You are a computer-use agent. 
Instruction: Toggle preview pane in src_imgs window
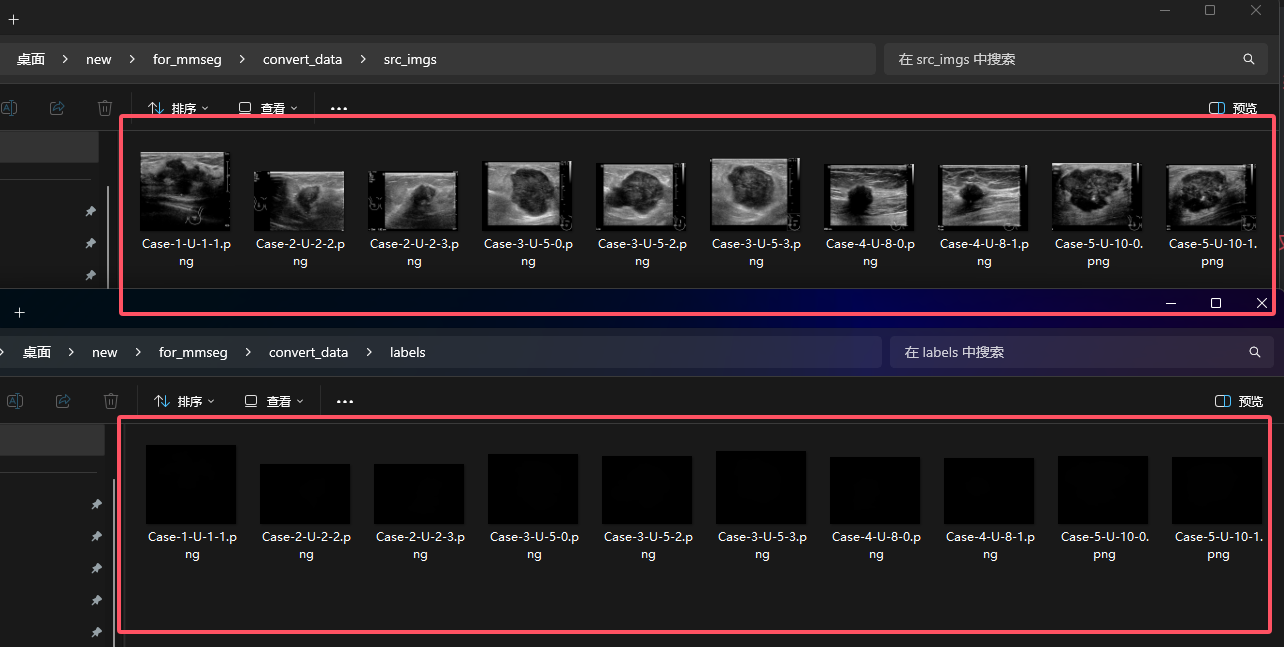[1232, 108]
